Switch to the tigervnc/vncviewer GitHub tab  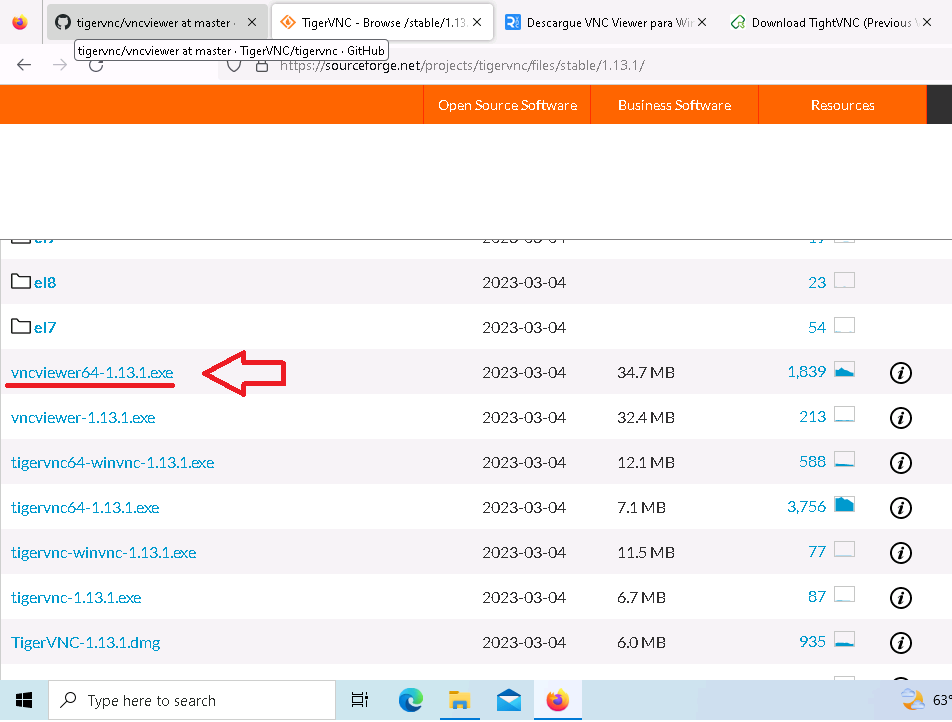(157, 22)
